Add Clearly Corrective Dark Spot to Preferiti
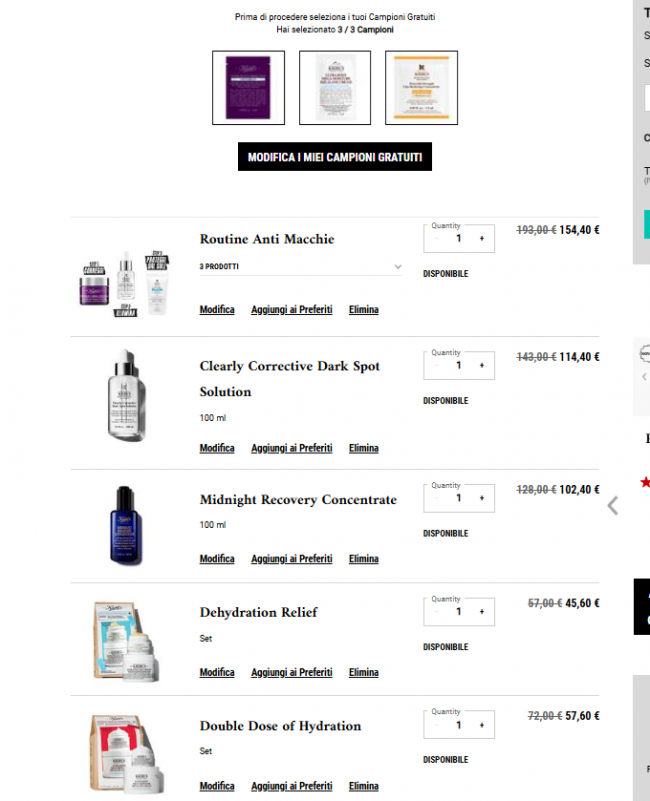The width and height of the screenshot is (650, 801). 291,448
